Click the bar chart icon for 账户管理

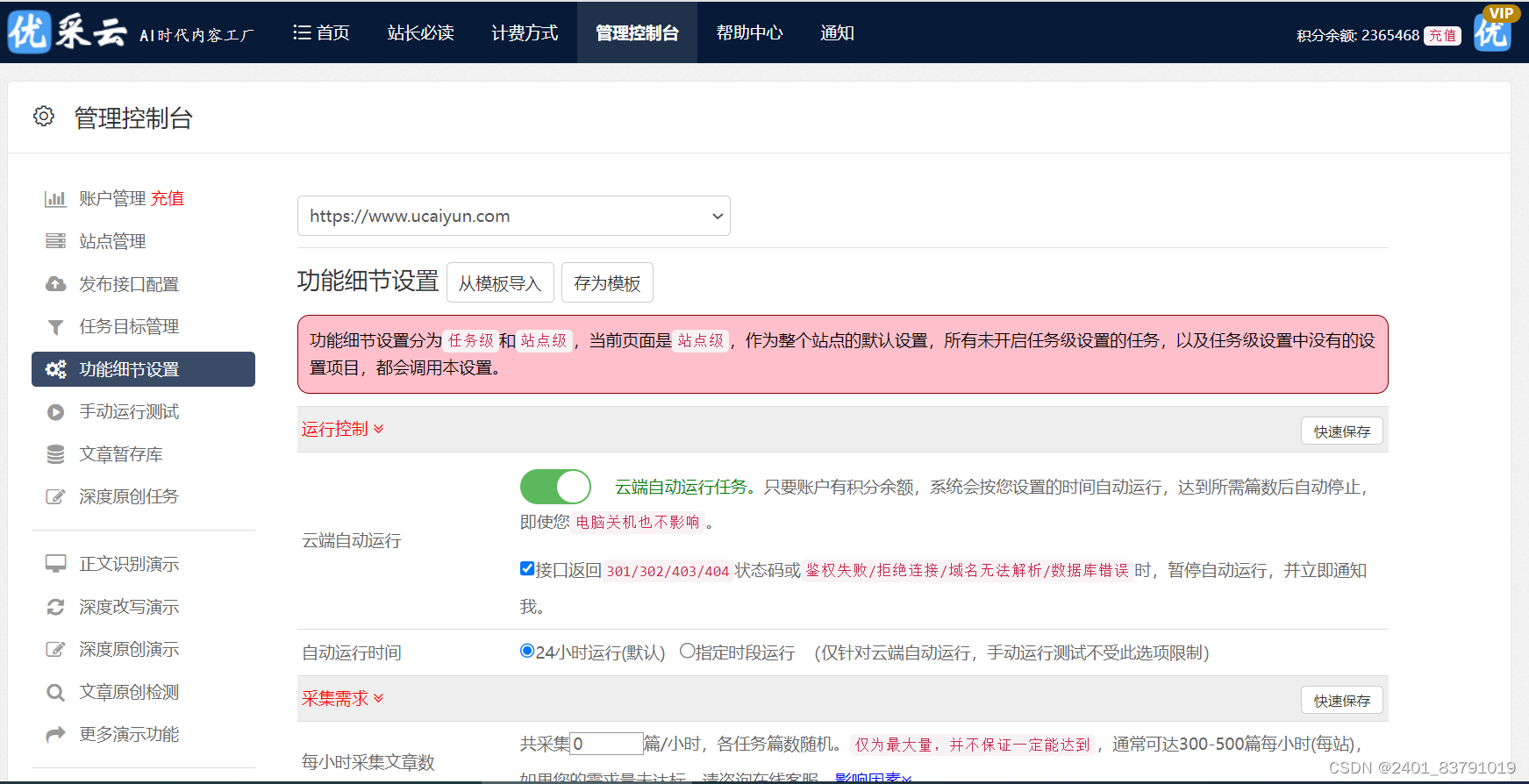click(x=55, y=199)
